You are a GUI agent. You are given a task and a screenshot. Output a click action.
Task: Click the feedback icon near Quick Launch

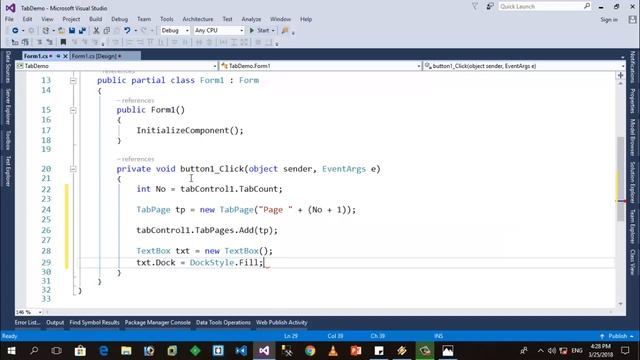click(x=489, y=7)
